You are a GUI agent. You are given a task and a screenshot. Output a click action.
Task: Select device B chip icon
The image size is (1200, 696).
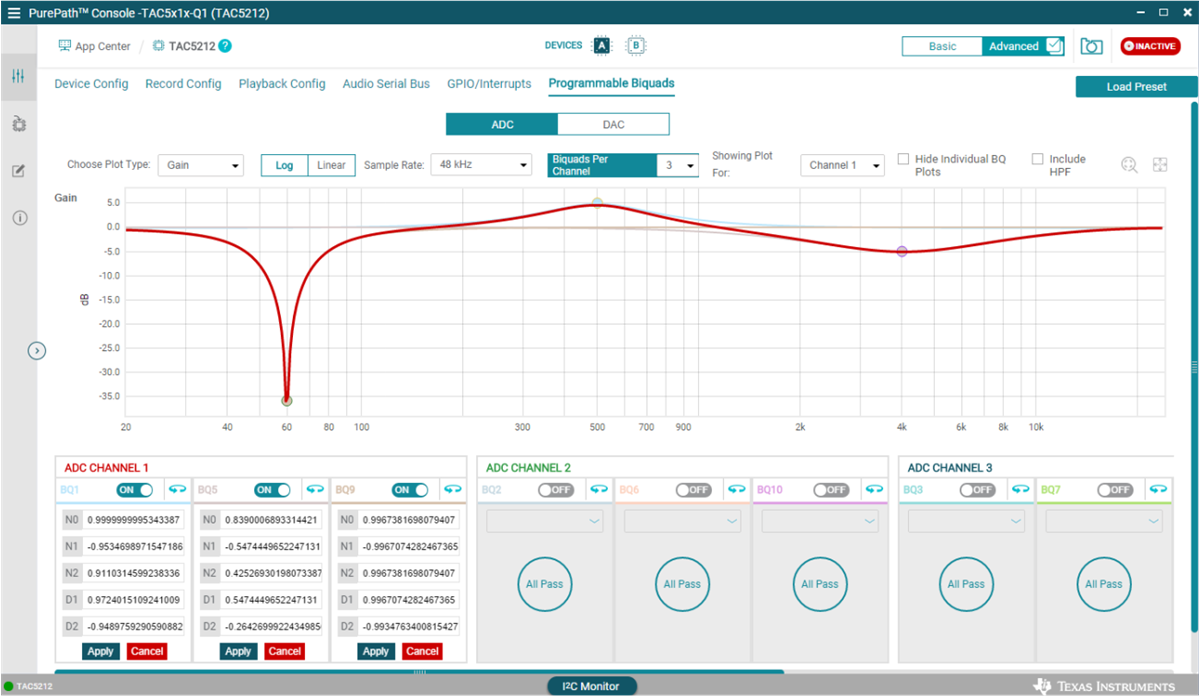coord(634,46)
